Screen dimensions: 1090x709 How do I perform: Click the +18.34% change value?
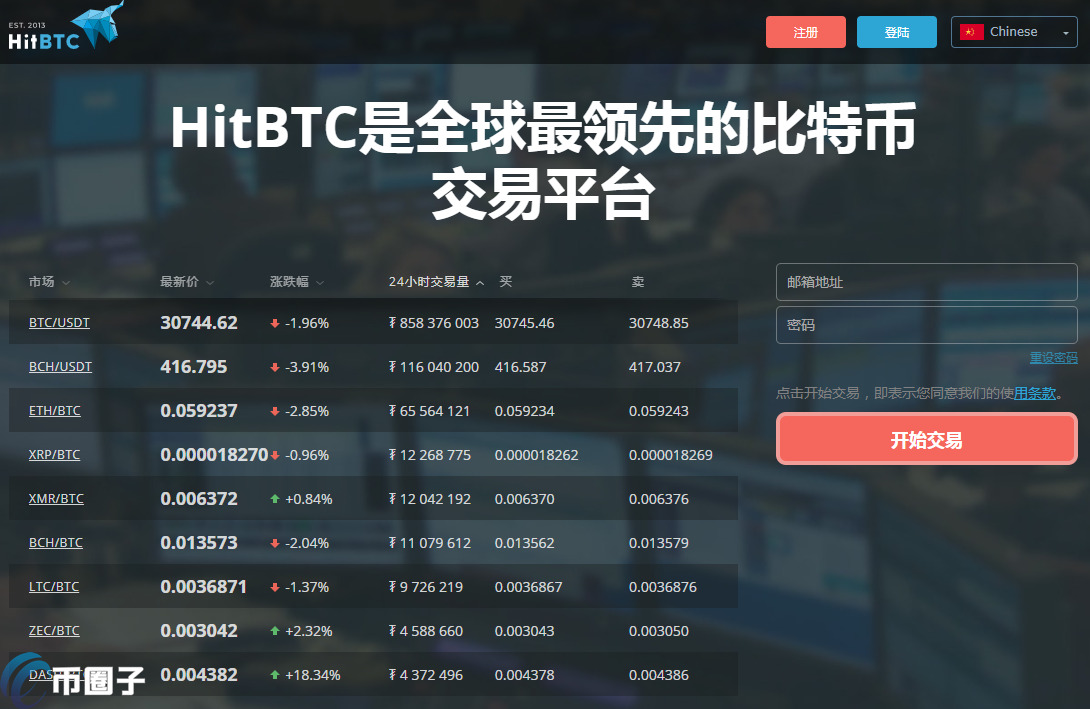click(312, 675)
